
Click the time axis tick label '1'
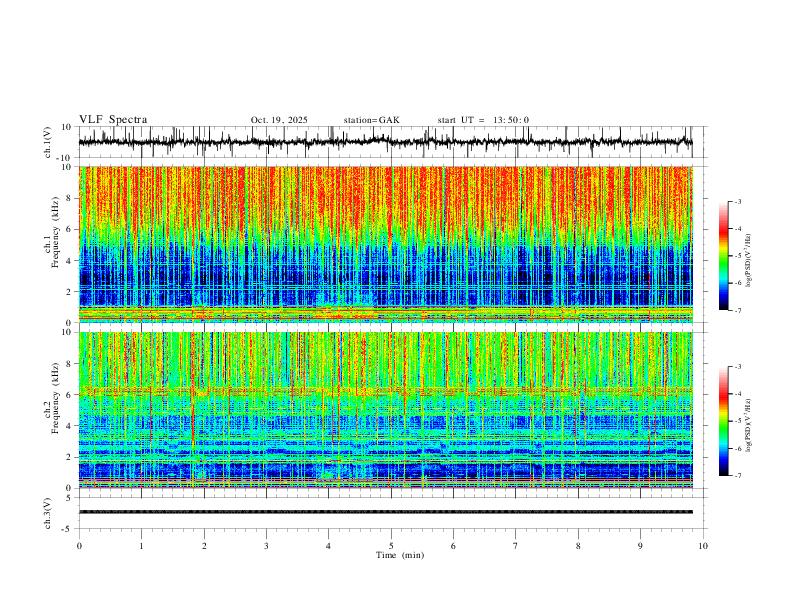(141, 546)
